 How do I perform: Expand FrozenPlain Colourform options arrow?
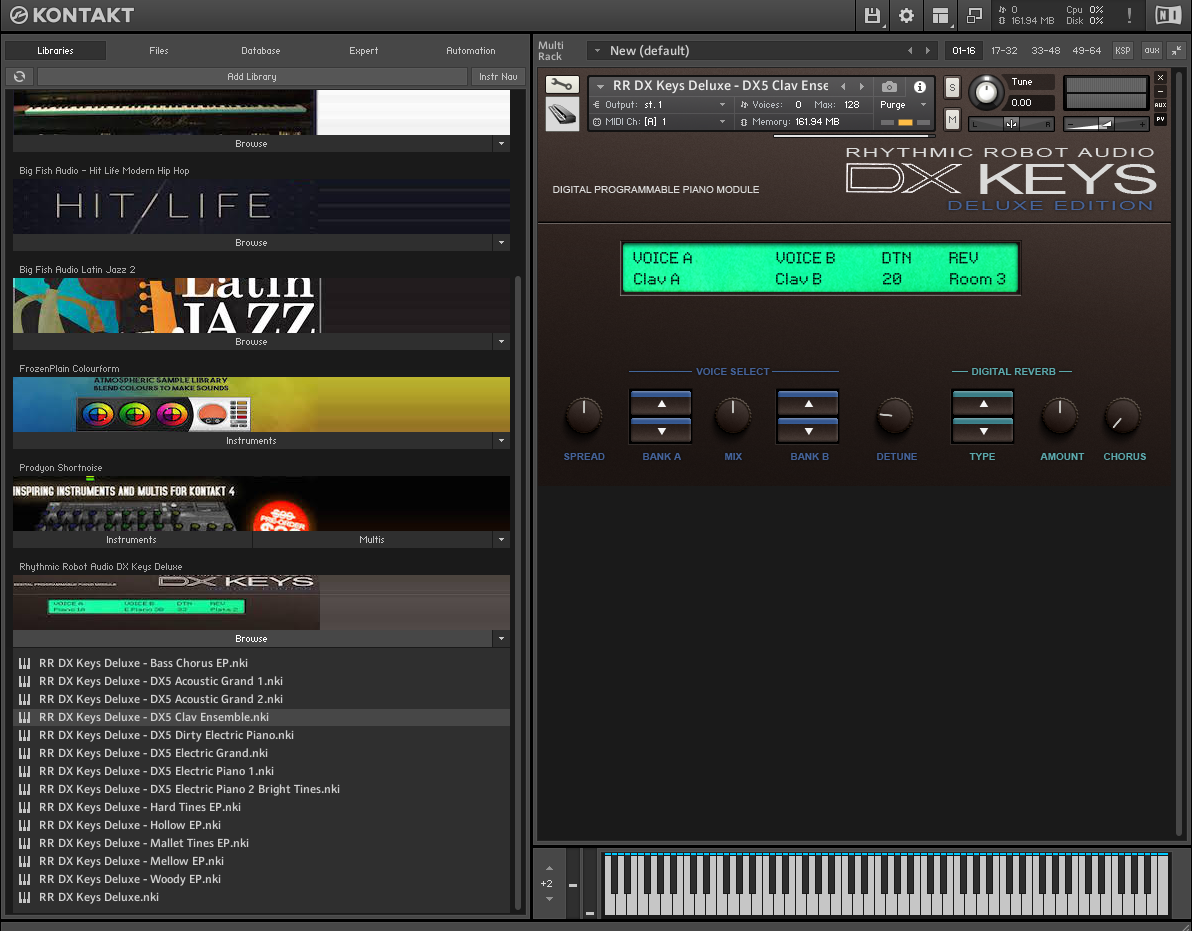point(501,440)
